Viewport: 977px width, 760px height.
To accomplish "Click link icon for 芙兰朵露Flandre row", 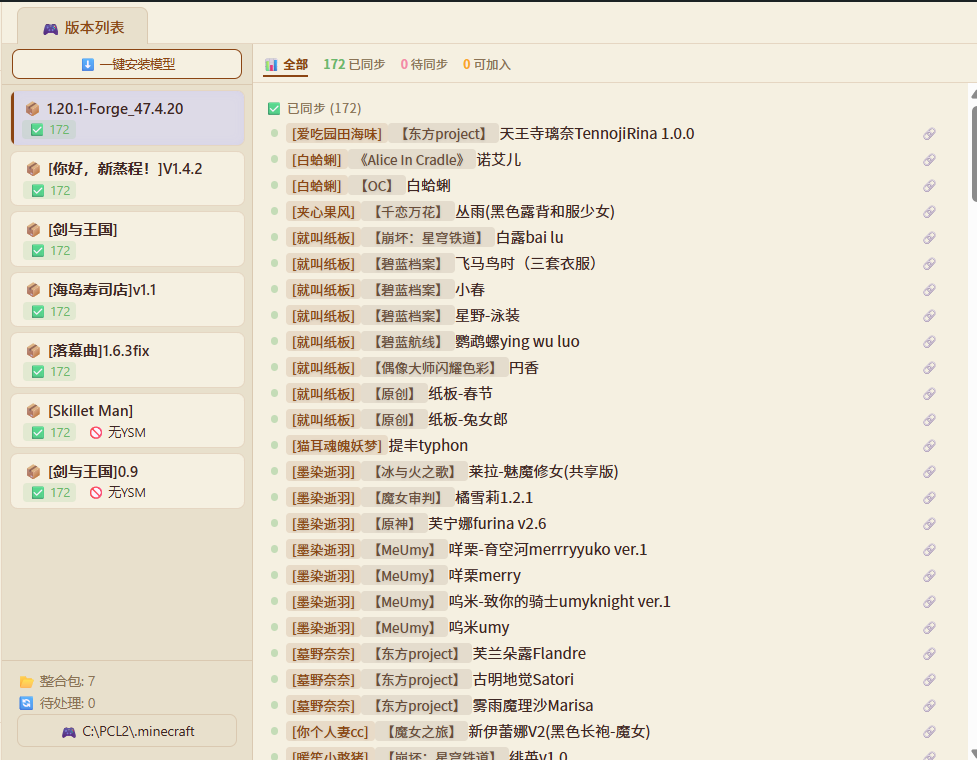I will point(929,654).
